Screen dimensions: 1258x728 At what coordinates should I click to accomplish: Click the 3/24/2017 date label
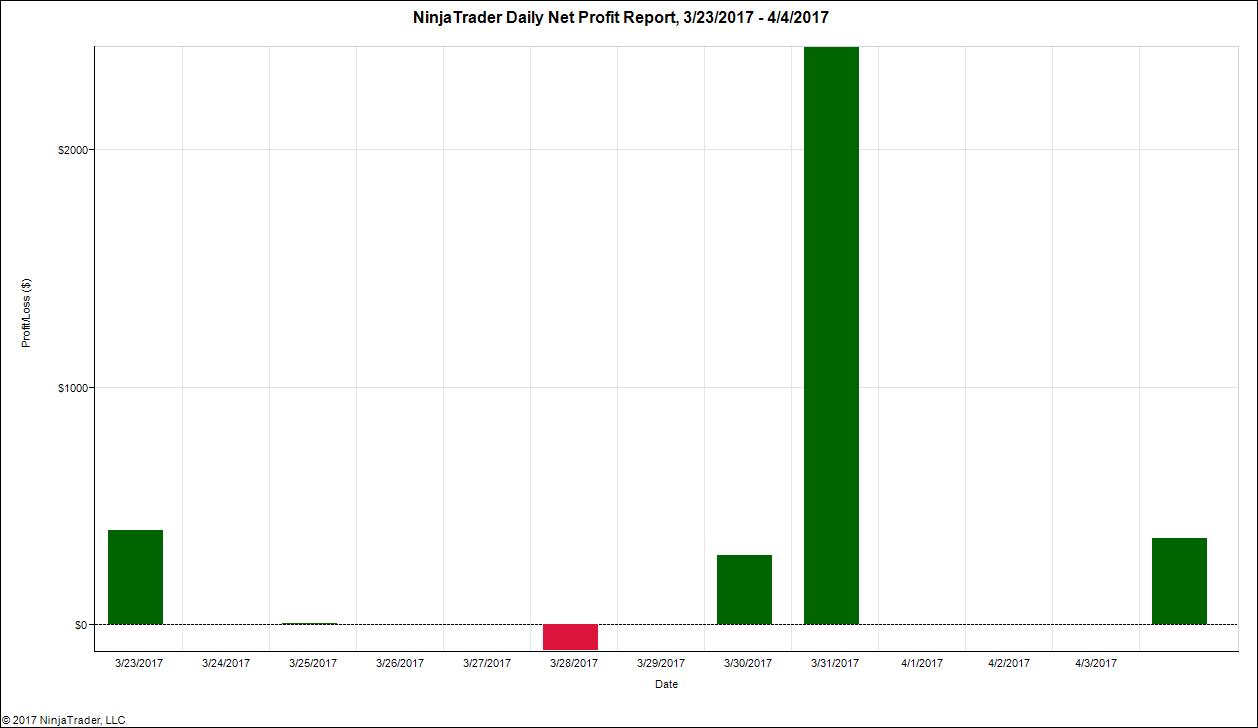point(226,662)
